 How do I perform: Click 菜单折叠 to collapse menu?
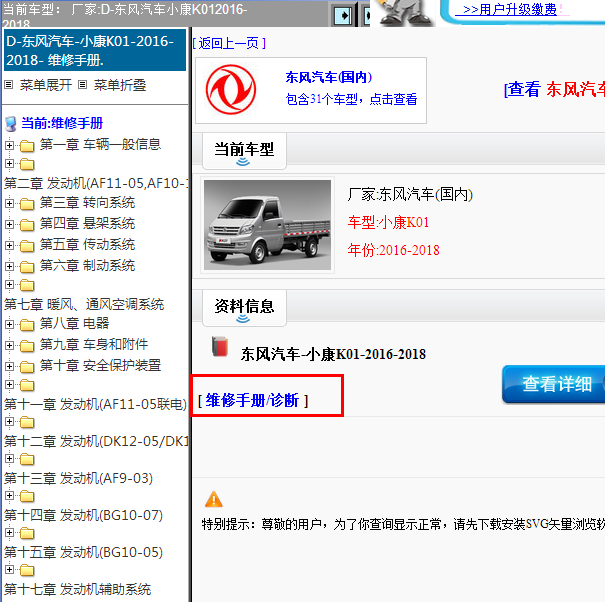click(x=120, y=85)
